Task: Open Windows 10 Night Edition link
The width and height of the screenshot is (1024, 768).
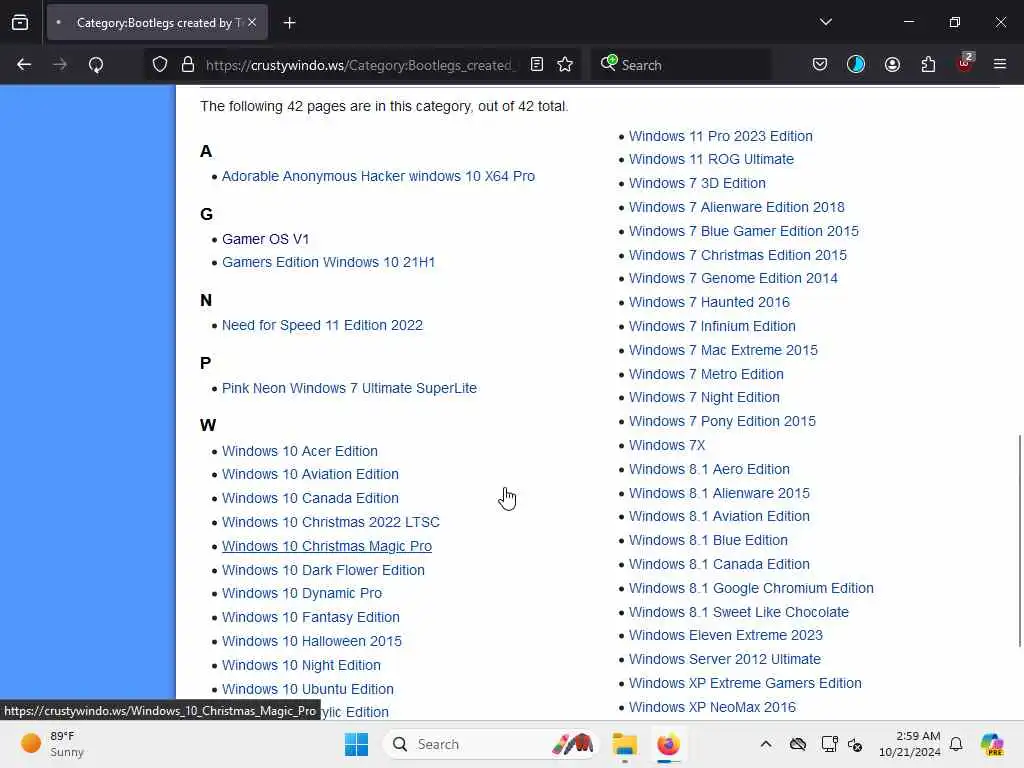Action: (x=301, y=665)
